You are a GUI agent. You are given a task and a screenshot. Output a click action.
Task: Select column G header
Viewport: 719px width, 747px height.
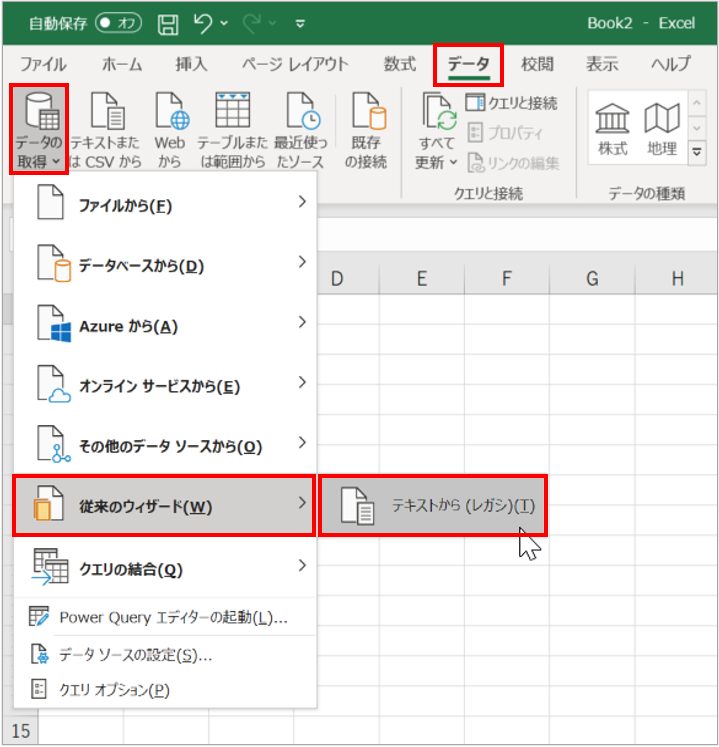(x=592, y=279)
